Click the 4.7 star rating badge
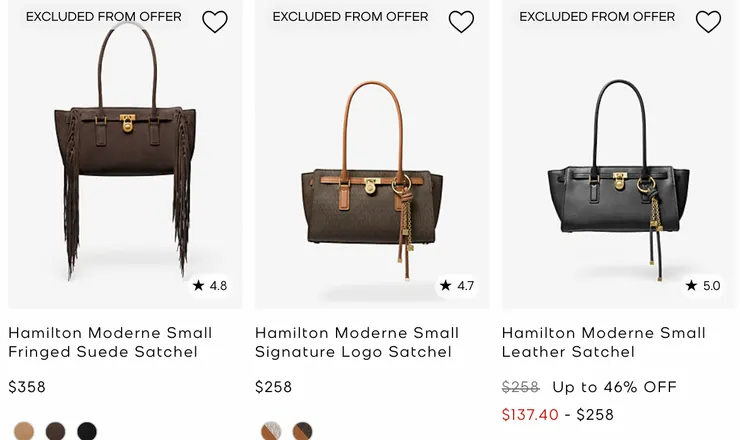Image resolution: width=740 pixels, height=440 pixels. 458,286
